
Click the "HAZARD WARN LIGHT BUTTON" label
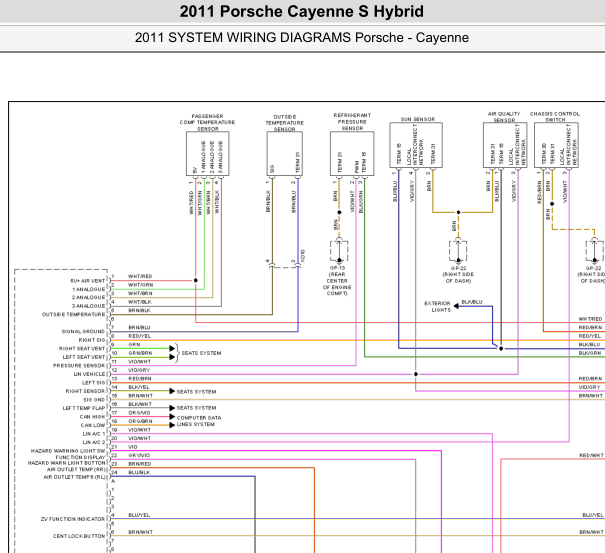pos(66,463)
